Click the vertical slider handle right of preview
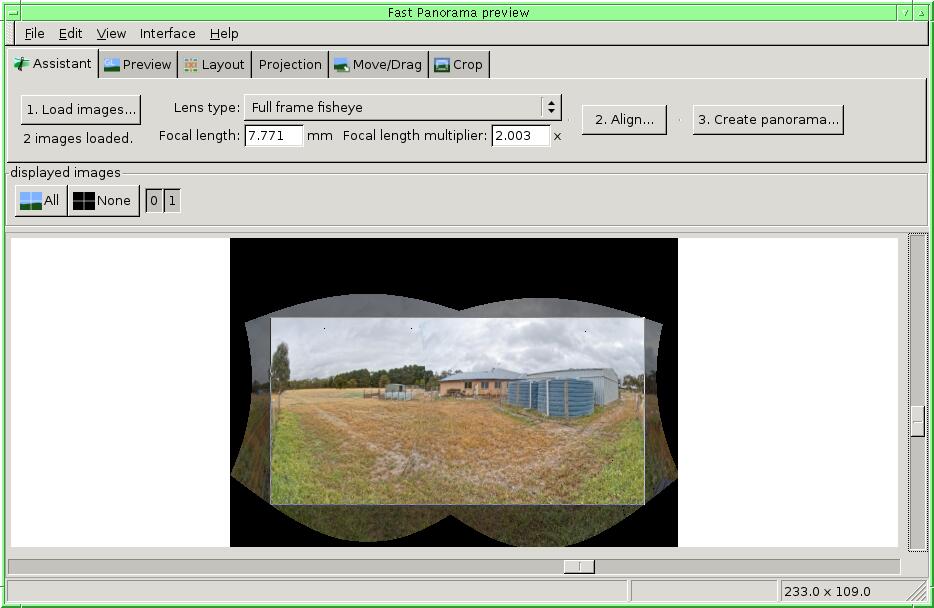Image resolution: width=934 pixels, height=608 pixels. coord(917,421)
